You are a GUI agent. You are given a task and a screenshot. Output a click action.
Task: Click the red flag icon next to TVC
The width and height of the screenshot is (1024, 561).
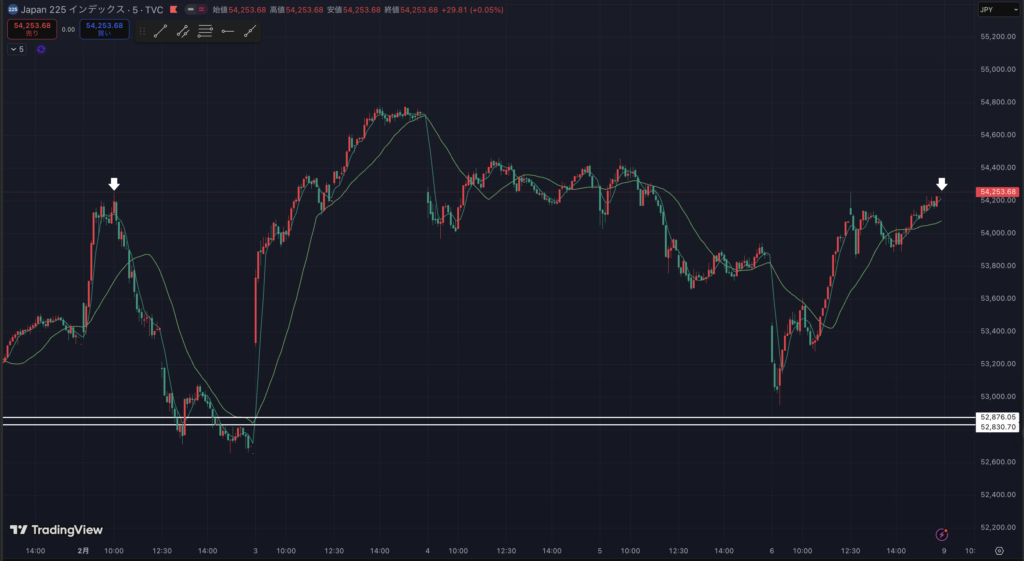pyautogui.click(x=173, y=9)
